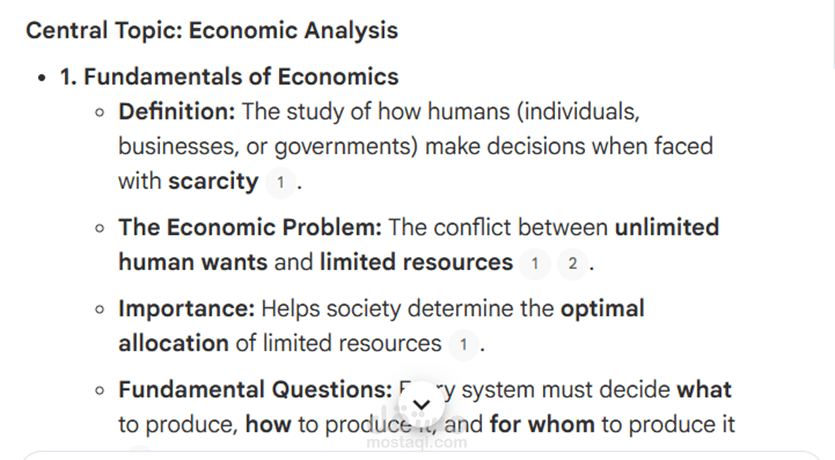Click the 1. Fundamentals of Economics heading
The height and width of the screenshot is (460, 835).
pyautogui.click(x=229, y=77)
